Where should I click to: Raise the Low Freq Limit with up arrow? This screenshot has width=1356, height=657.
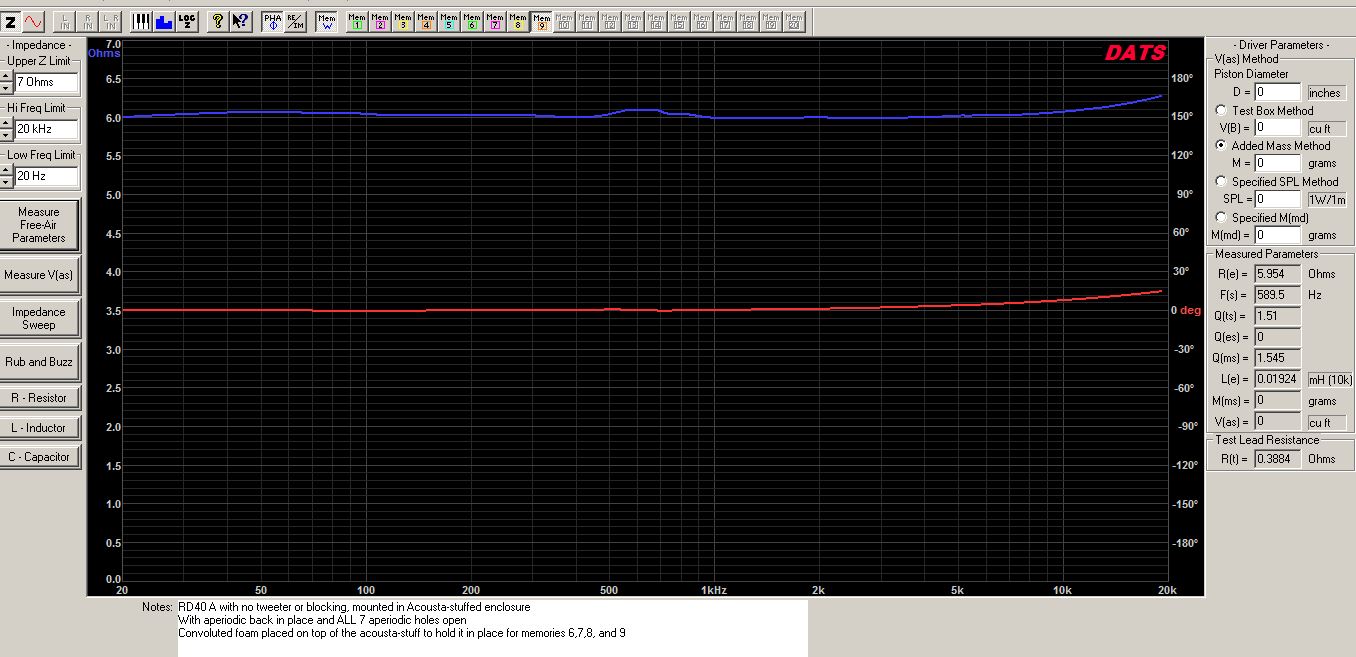[x=6, y=170]
